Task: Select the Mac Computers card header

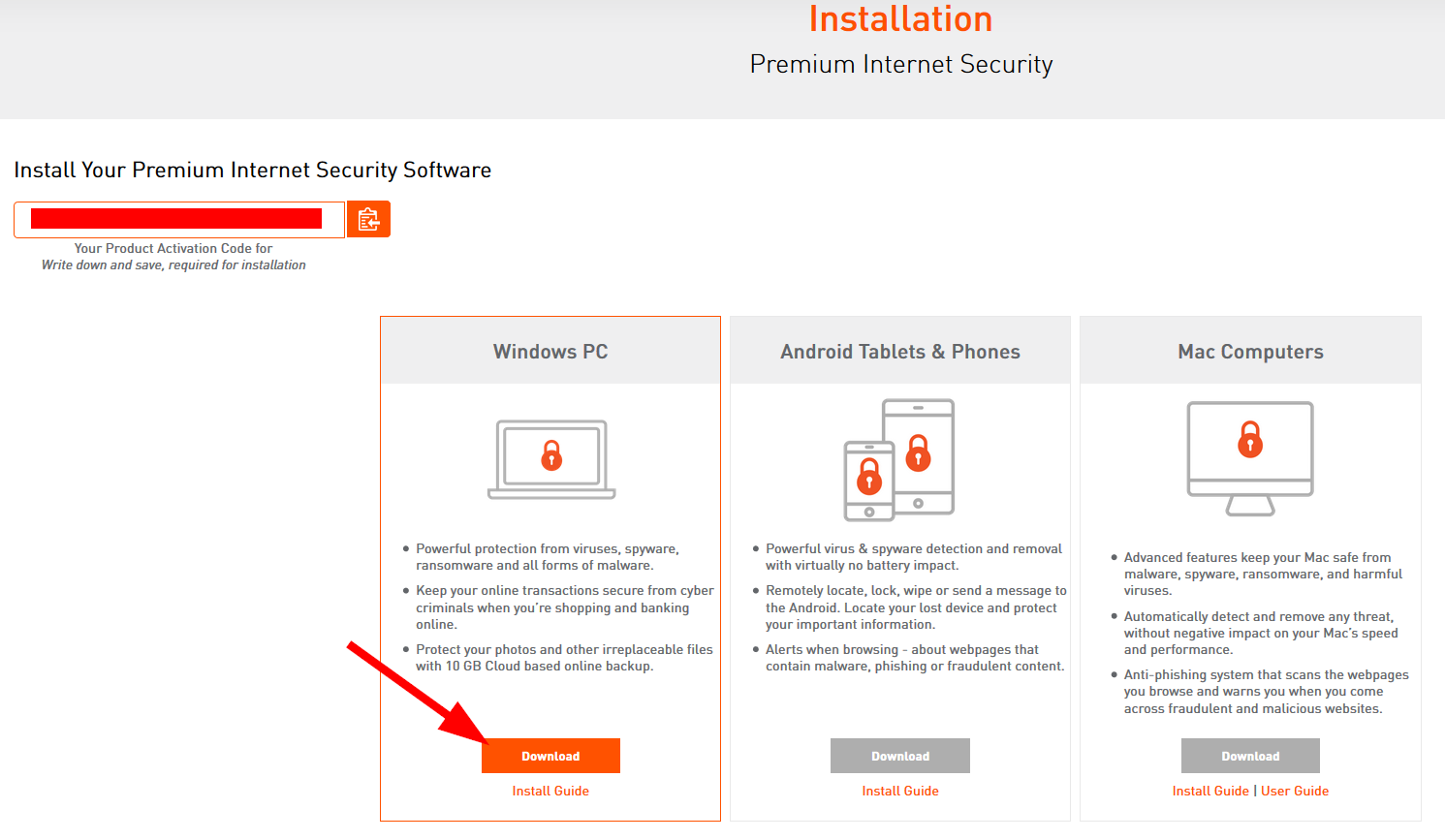Action: point(1250,351)
